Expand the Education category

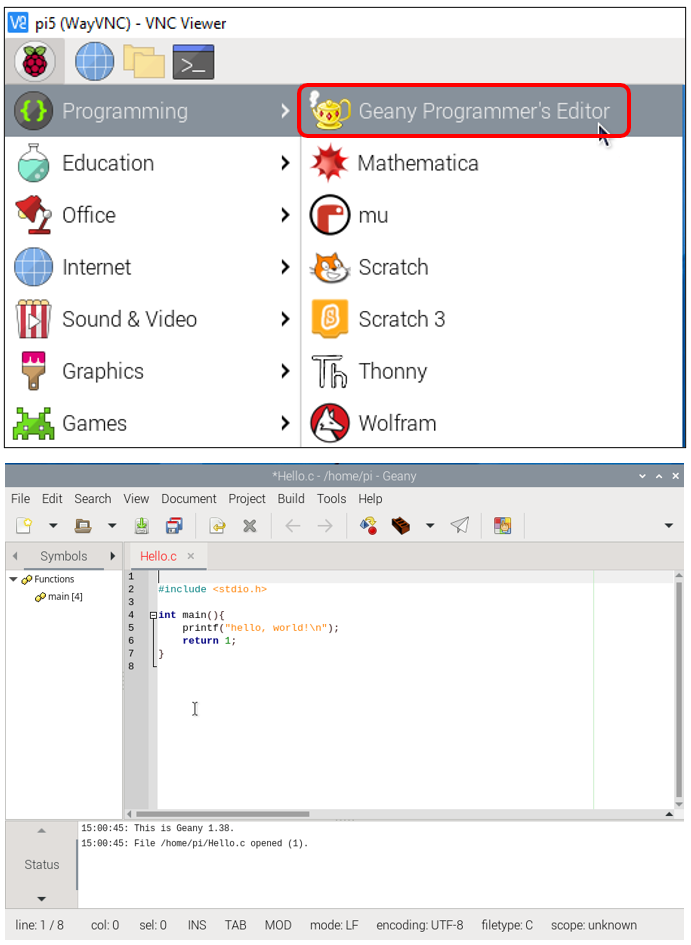[x=152, y=163]
